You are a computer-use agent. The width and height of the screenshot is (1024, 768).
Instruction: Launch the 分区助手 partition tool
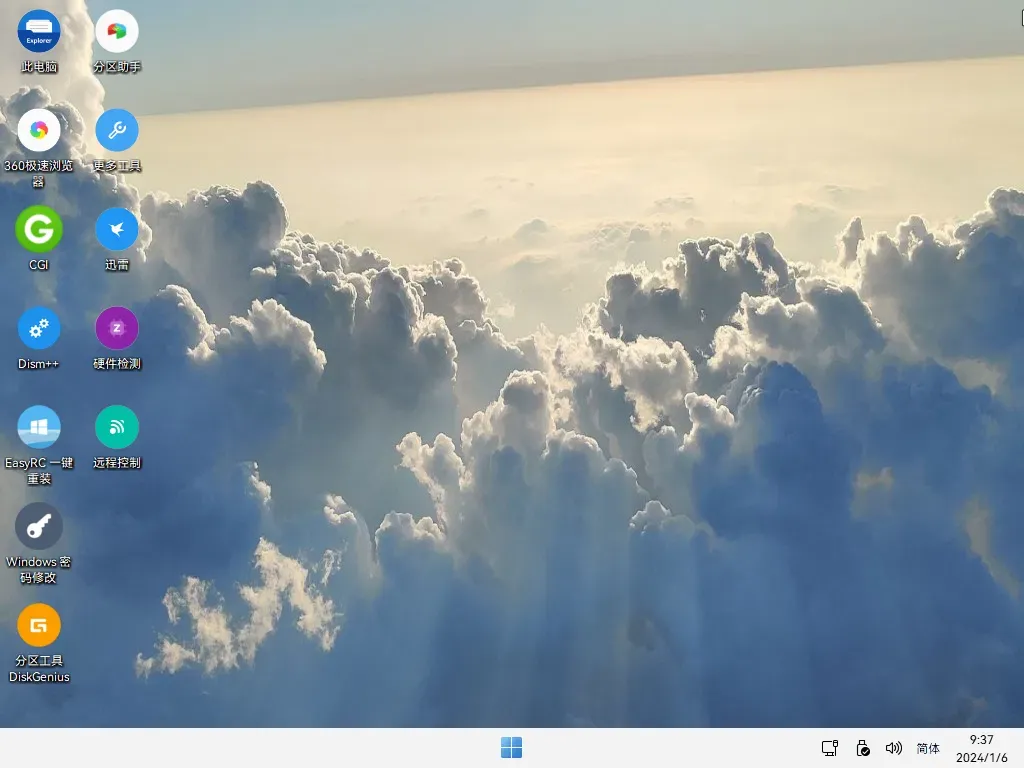(x=117, y=30)
